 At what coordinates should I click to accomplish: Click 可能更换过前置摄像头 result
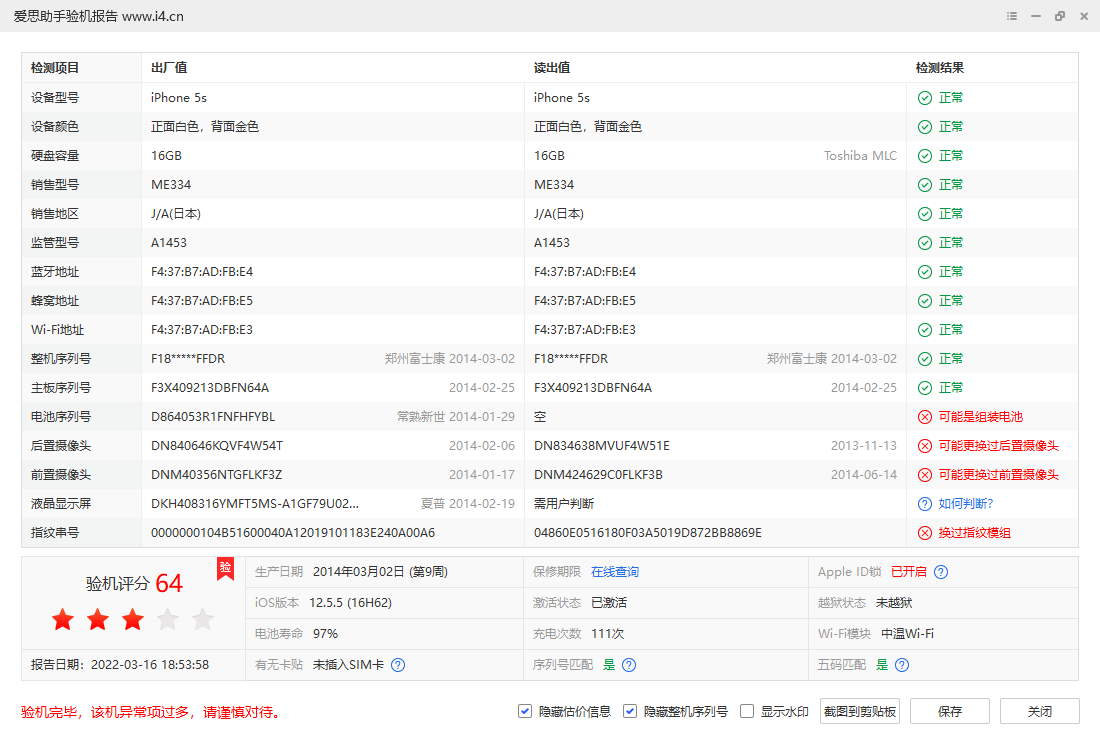(x=998, y=475)
